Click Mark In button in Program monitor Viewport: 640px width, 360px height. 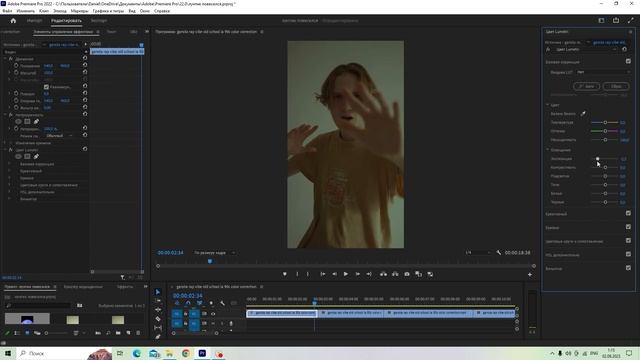click(x=297, y=274)
